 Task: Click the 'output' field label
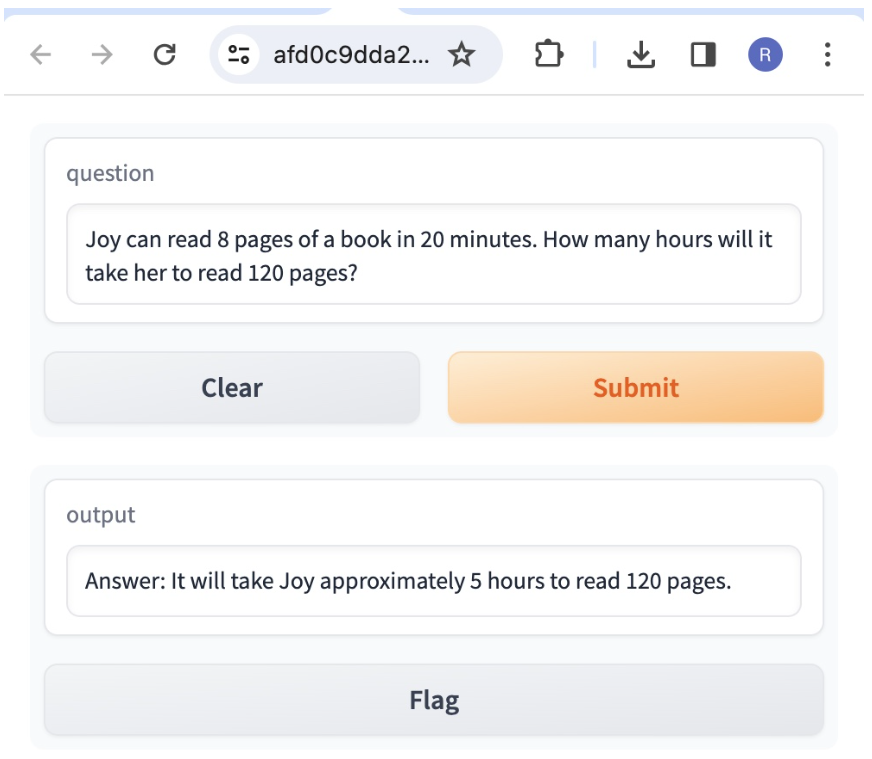pos(100,515)
